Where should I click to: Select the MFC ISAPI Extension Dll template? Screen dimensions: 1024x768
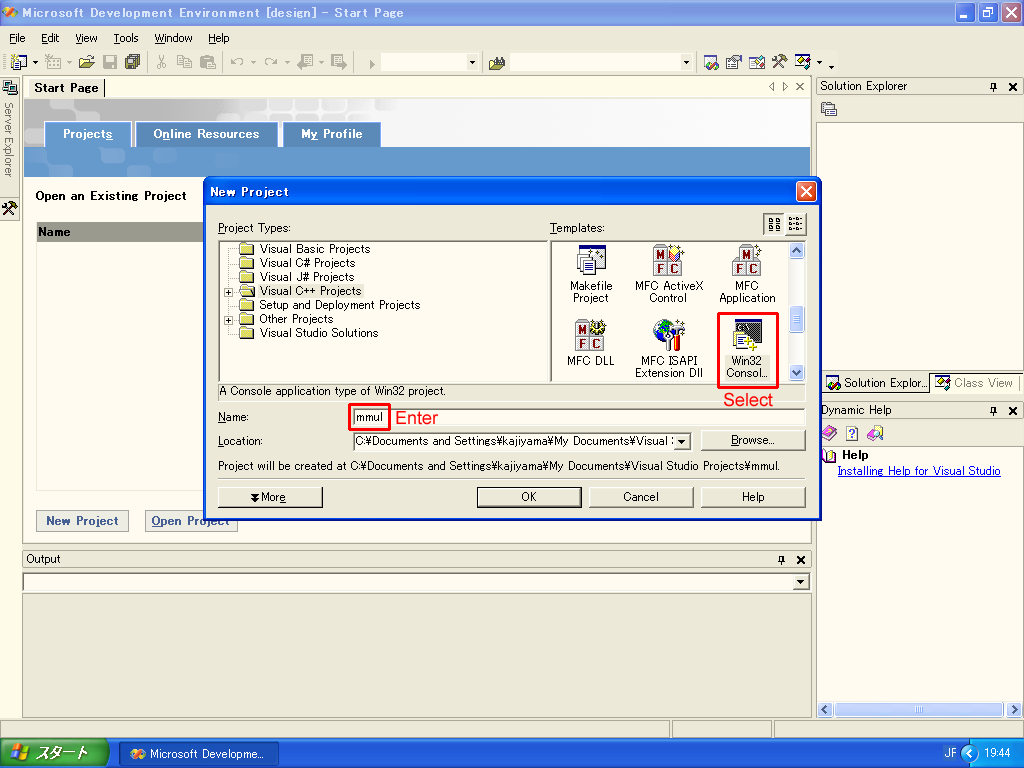click(669, 349)
